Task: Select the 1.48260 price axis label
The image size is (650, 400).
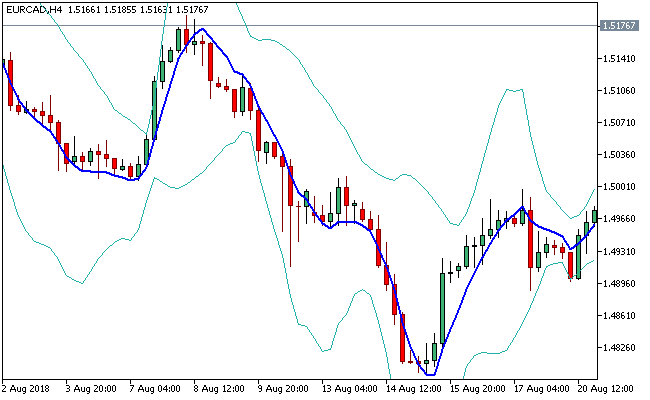Action: pyautogui.click(x=620, y=348)
